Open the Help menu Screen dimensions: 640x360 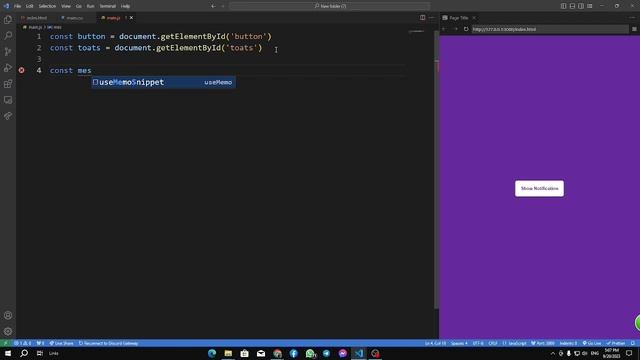[125, 6]
